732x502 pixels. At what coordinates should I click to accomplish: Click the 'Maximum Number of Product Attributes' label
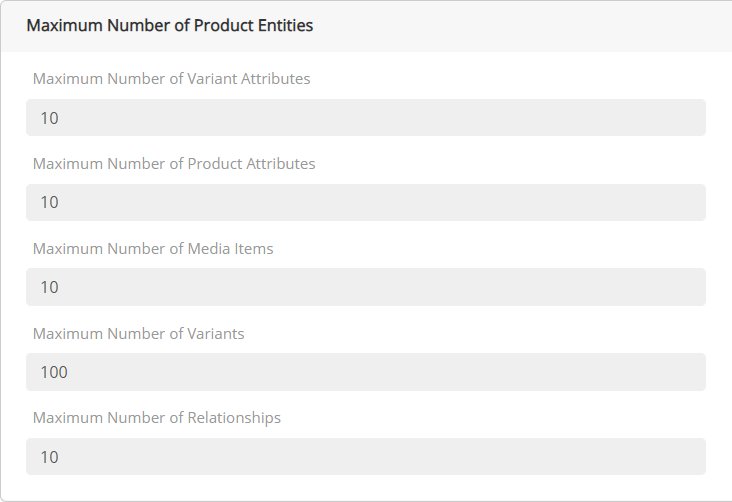pos(174,164)
